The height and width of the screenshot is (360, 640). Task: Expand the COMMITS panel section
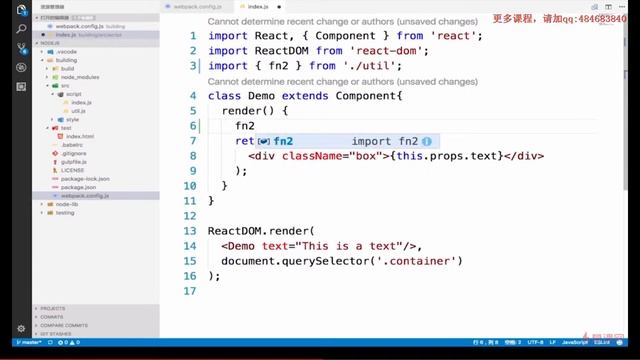coord(96,317)
